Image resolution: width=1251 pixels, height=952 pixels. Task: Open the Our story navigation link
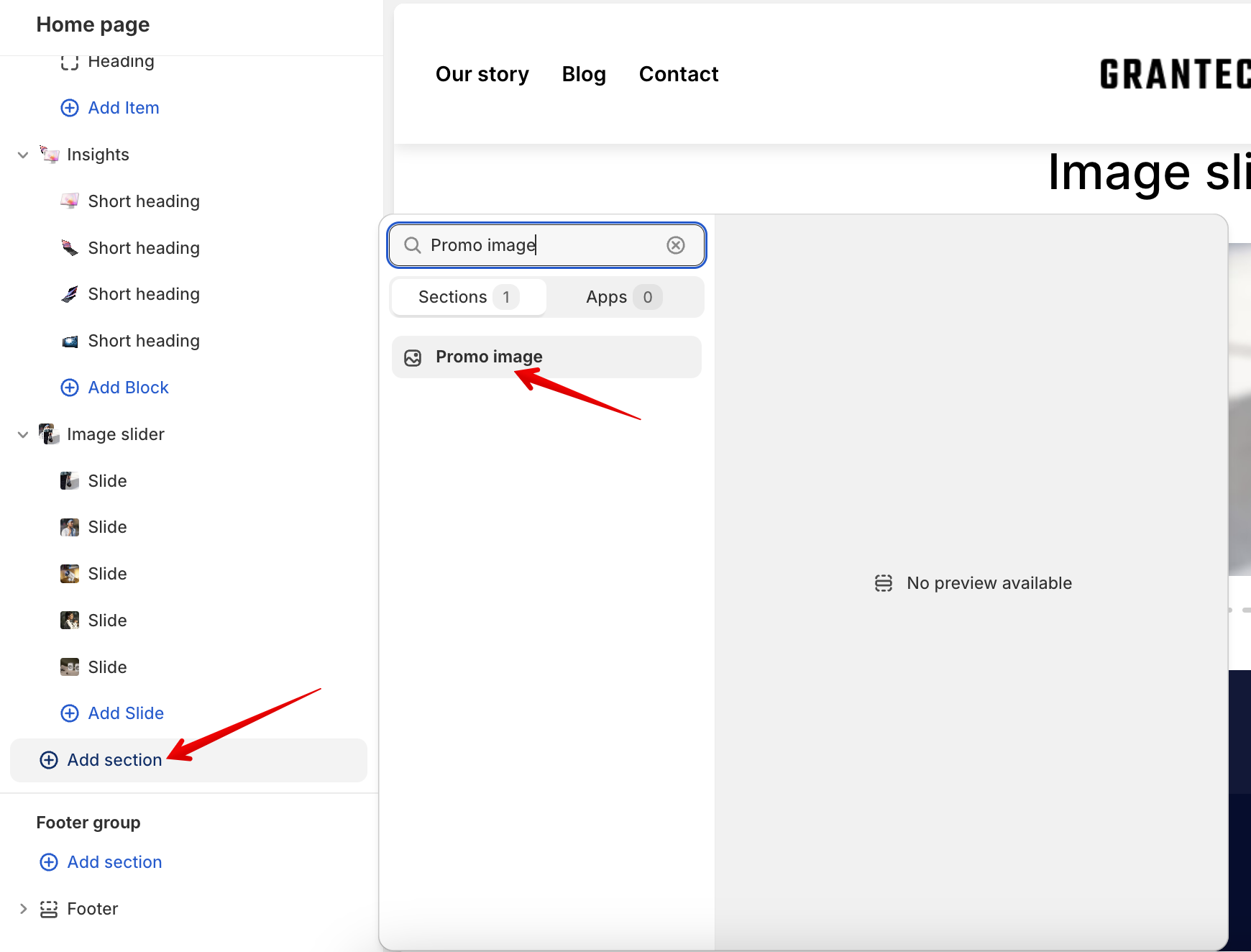482,74
